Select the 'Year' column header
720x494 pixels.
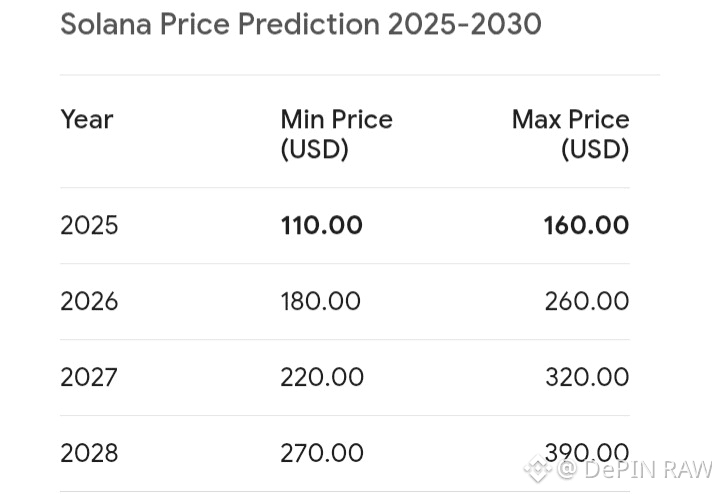point(87,119)
